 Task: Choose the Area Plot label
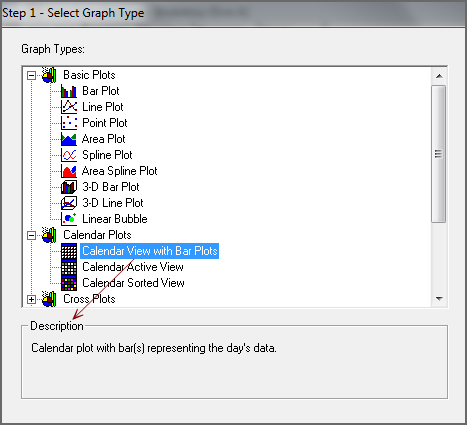click(x=104, y=139)
